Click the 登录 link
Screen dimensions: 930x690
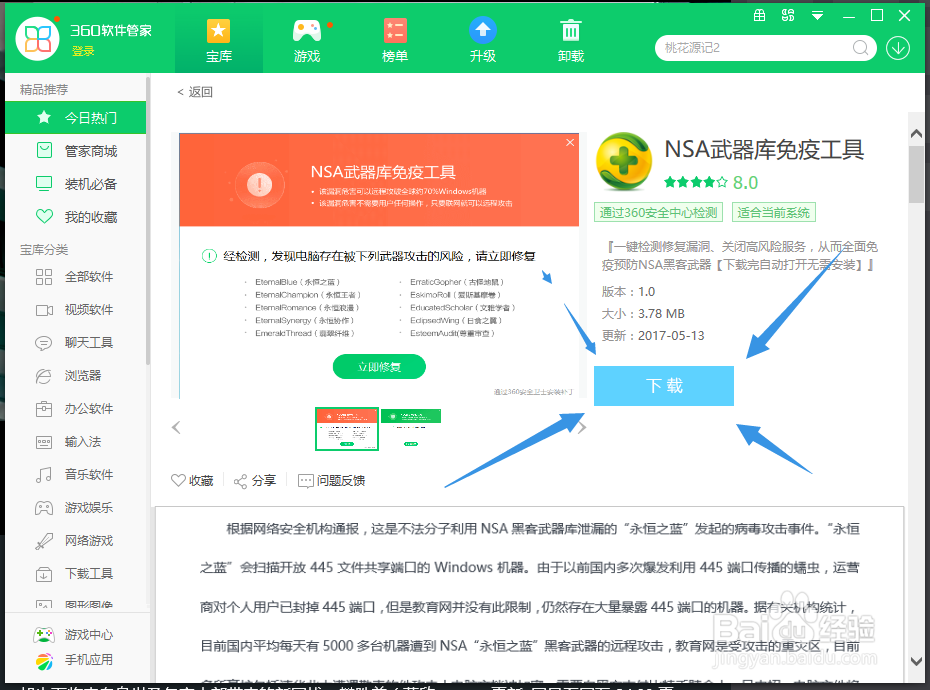[83, 52]
